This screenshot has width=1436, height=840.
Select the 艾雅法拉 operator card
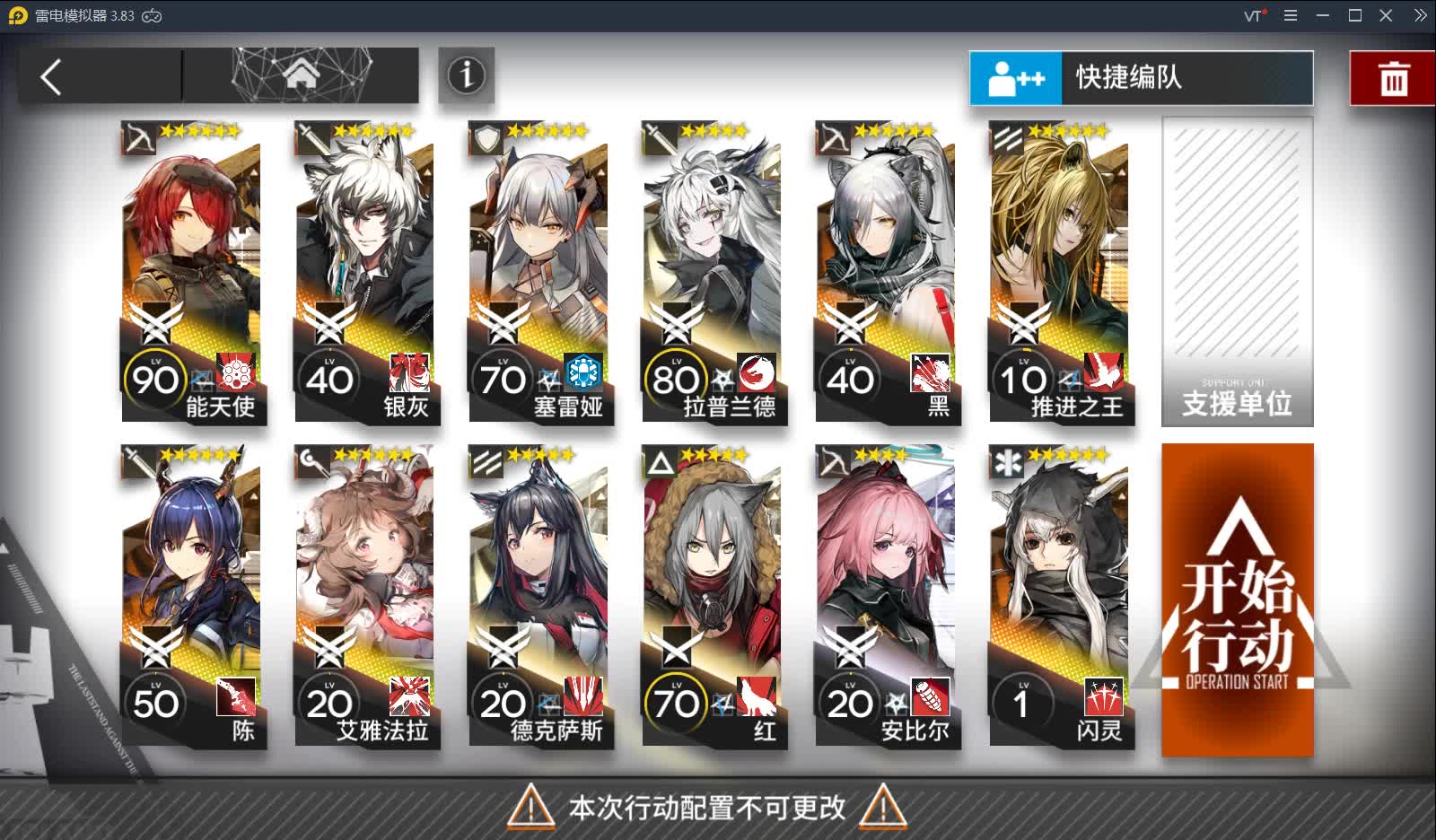pyautogui.click(x=364, y=597)
